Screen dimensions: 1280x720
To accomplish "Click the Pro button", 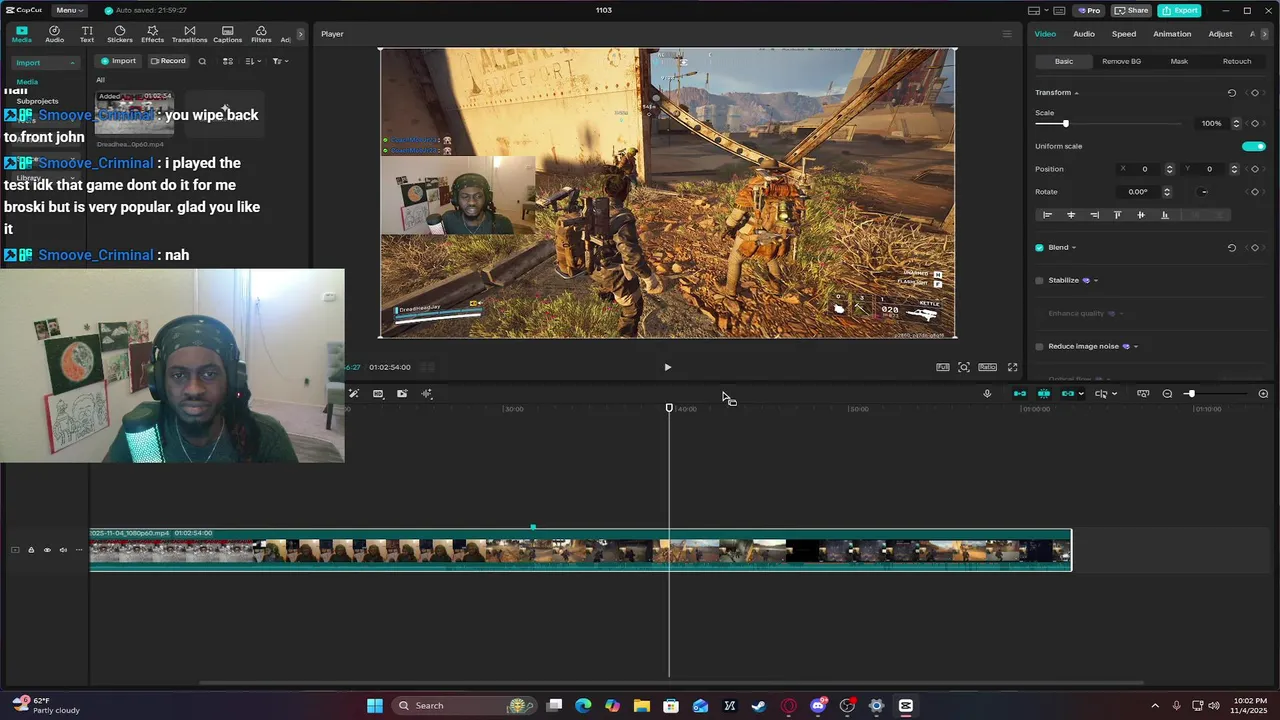I will point(1088,10).
